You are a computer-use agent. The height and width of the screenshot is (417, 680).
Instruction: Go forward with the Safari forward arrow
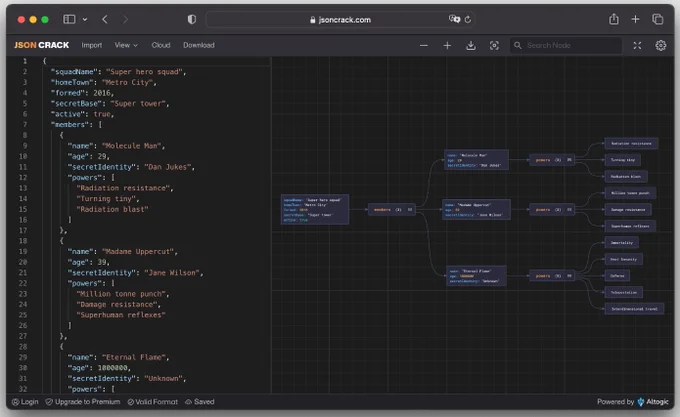click(x=125, y=19)
